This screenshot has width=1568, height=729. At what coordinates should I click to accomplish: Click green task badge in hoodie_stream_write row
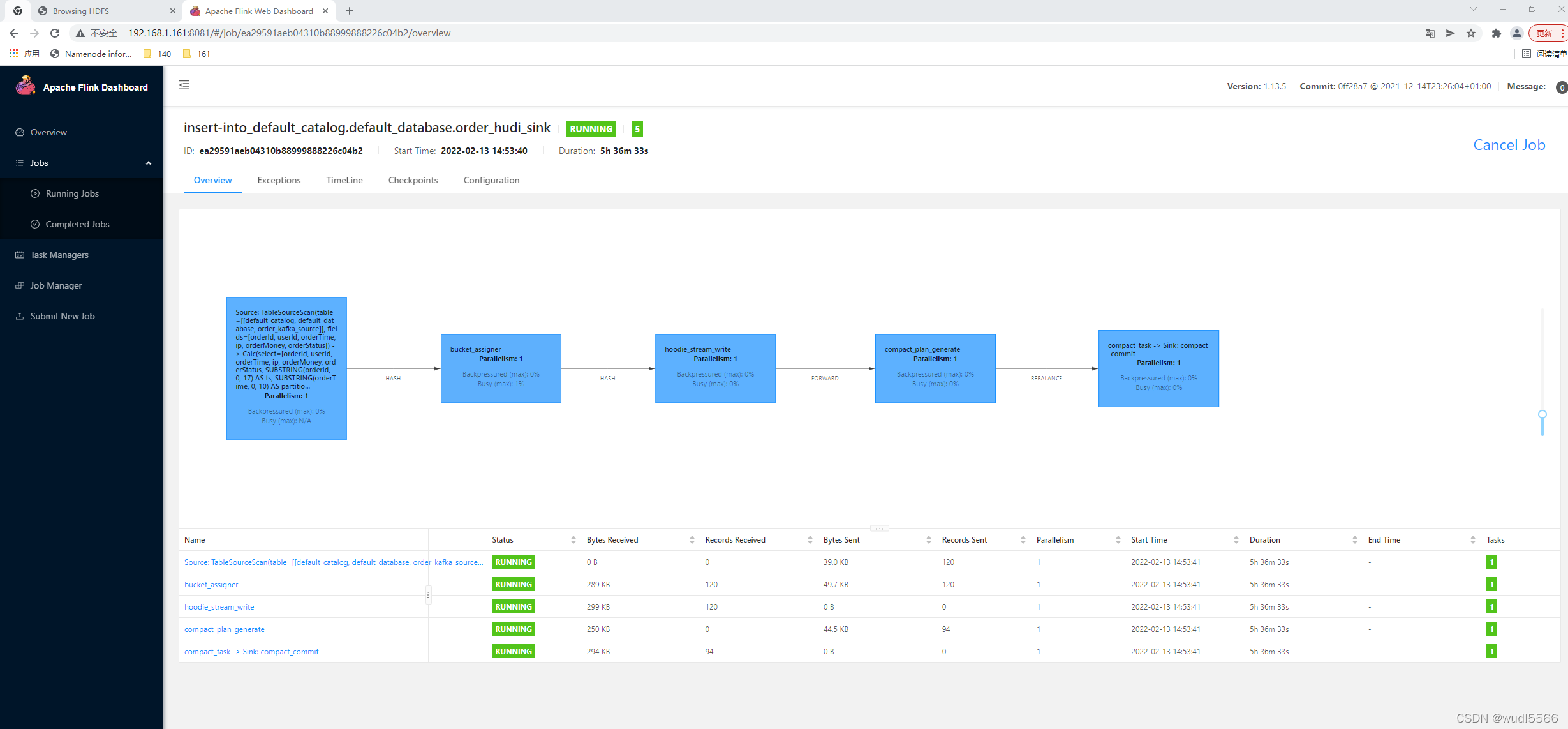[1491, 606]
